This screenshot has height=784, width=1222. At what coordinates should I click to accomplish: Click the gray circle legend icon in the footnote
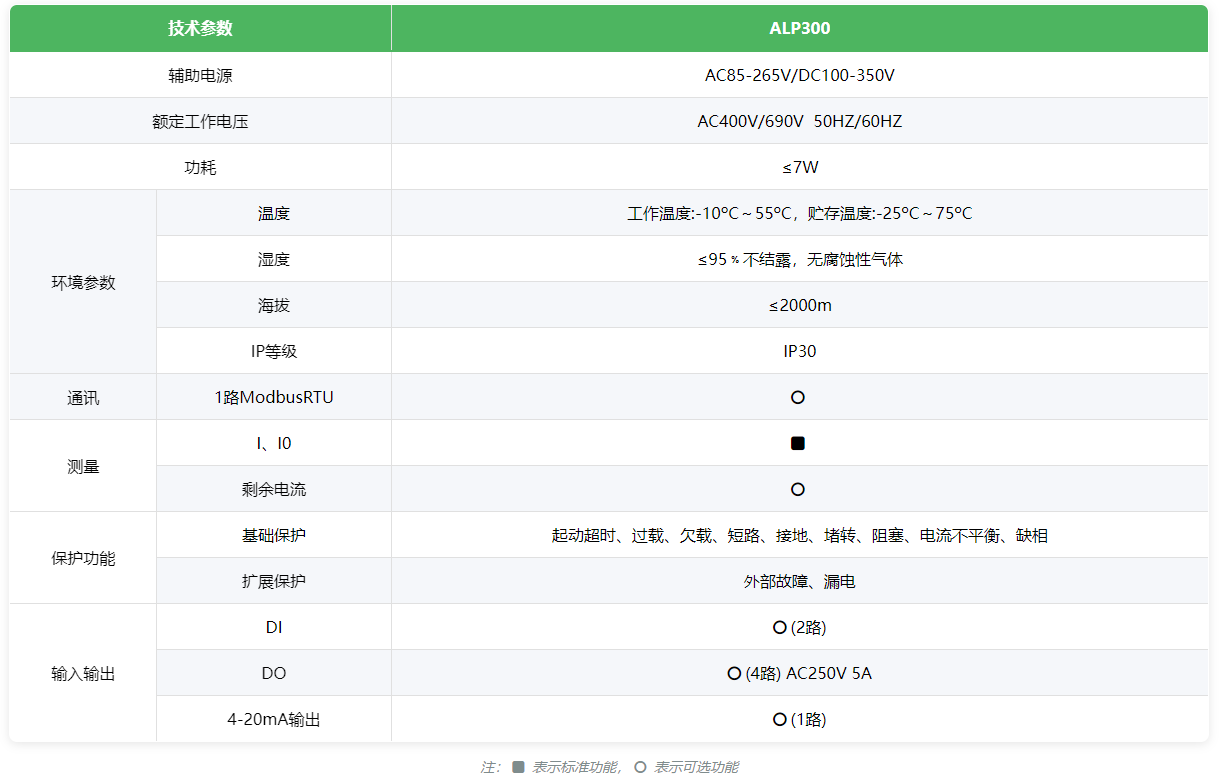(x=640, y=767)
